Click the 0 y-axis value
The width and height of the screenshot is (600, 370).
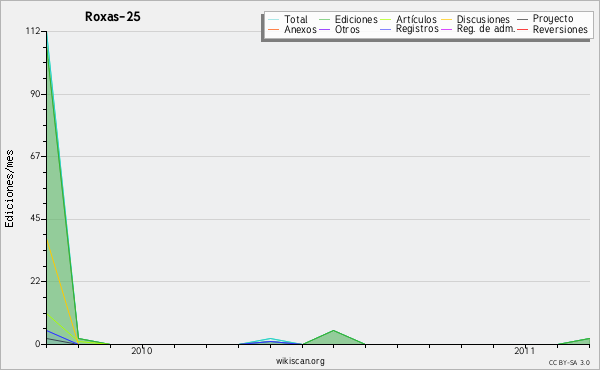pyautogui.click(x=38, y=344)
